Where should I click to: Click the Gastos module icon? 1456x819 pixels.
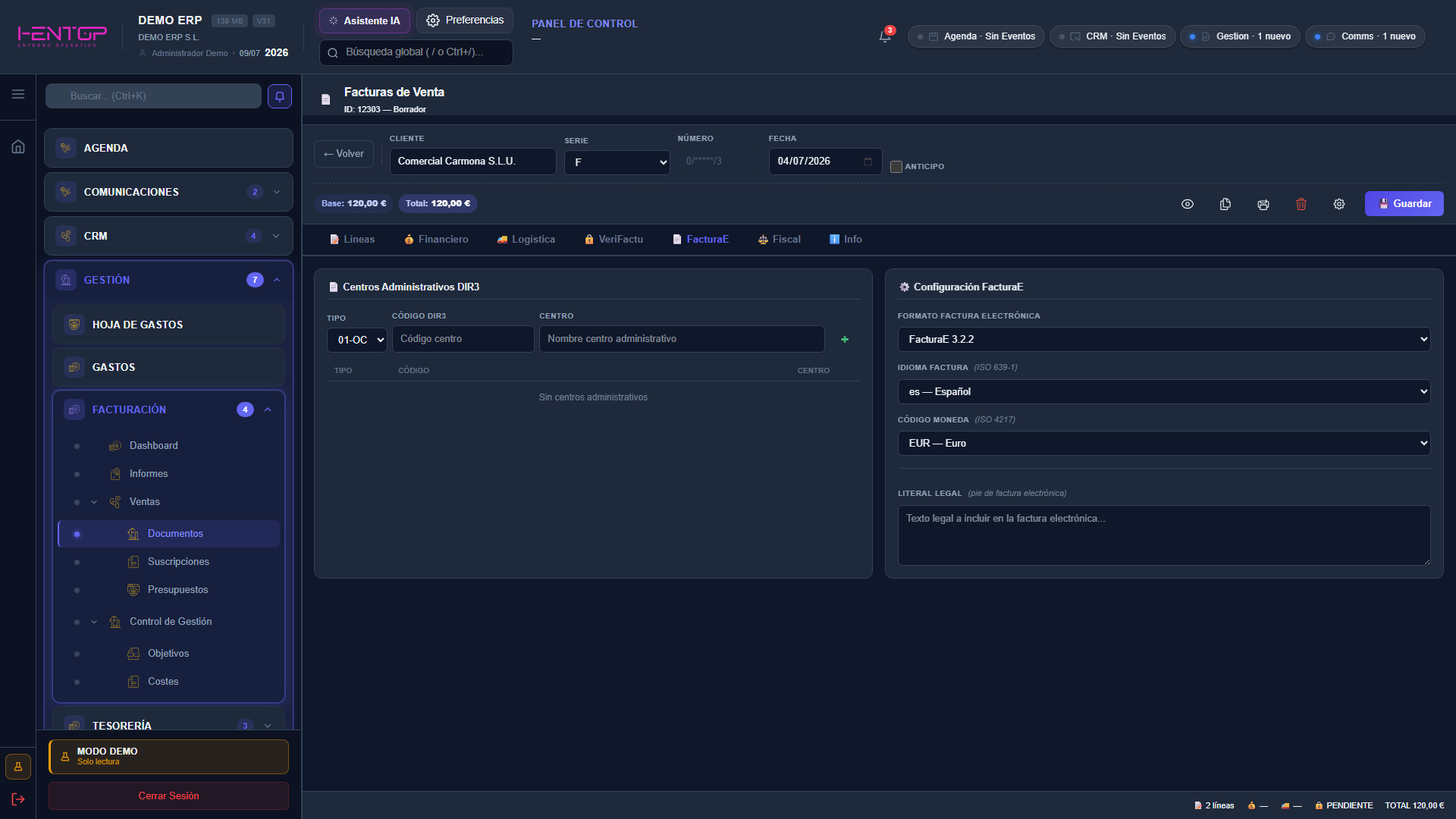(74, 367)
